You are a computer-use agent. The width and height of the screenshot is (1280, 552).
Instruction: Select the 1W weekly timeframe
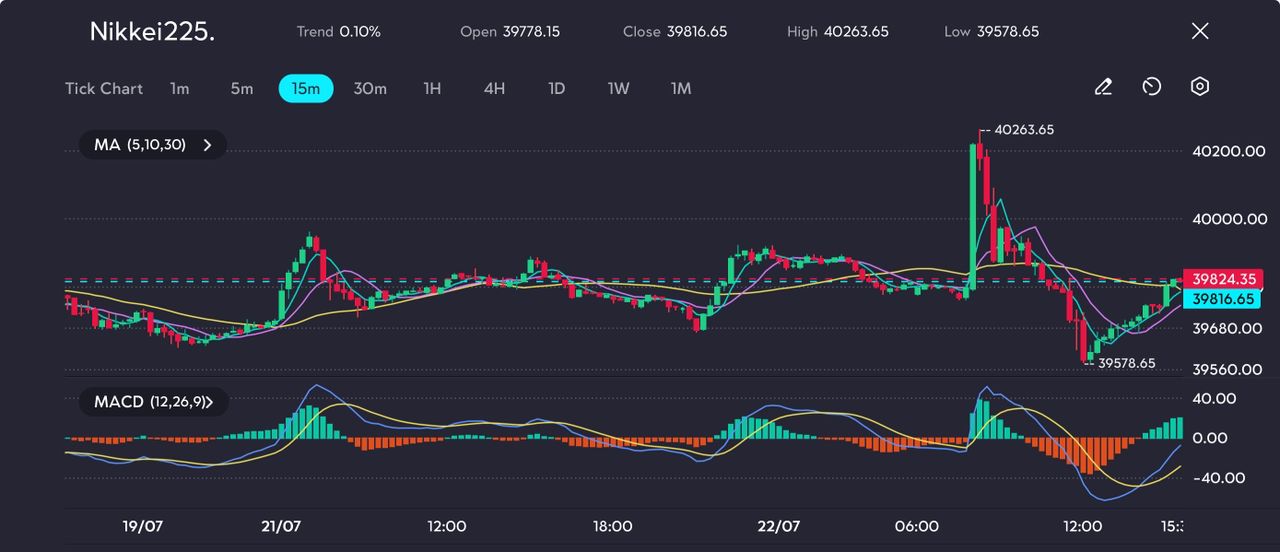point(619,89)
